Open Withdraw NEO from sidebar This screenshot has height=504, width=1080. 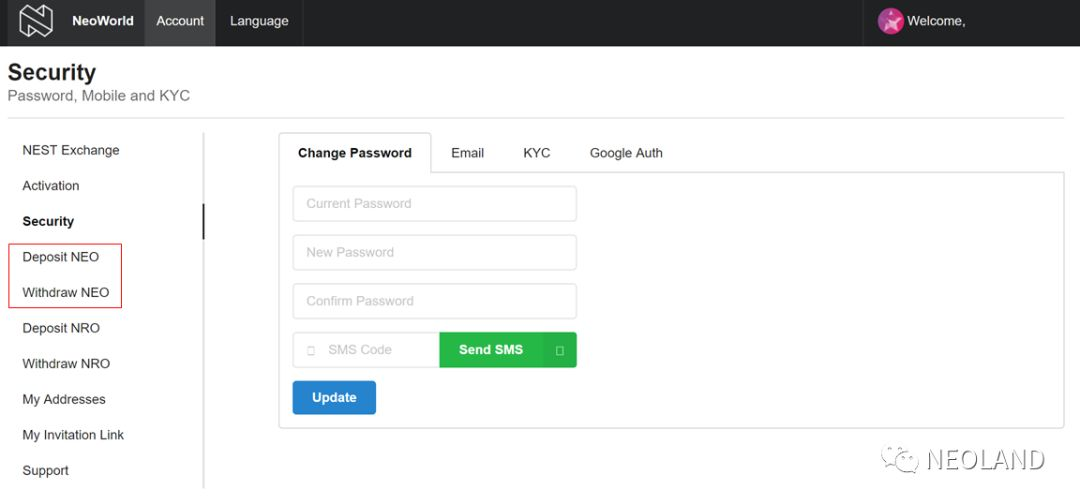pyautogui.click(x=65, y=293)
